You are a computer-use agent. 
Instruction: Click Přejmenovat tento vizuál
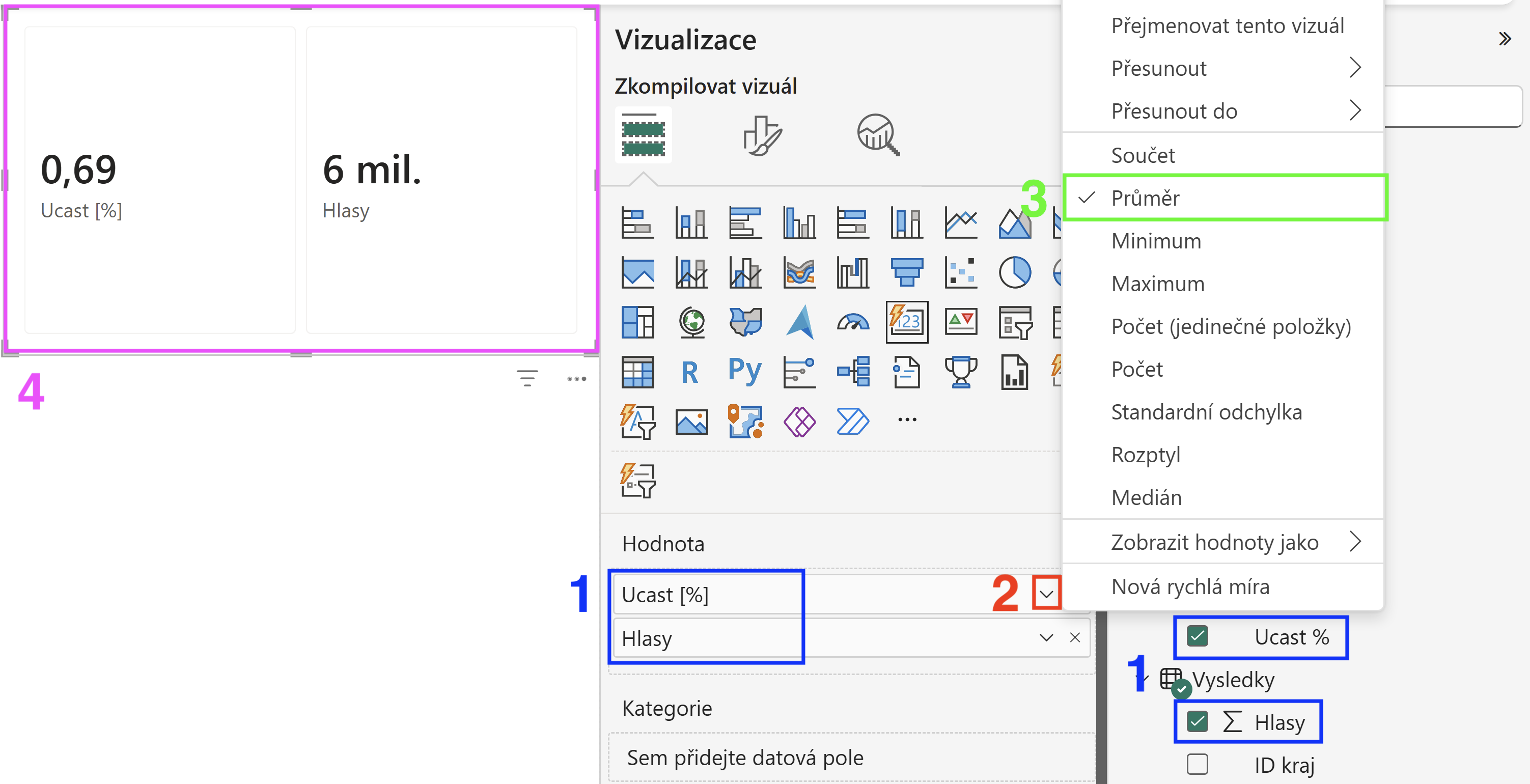pyautogui.click(x=1223, y=25)
